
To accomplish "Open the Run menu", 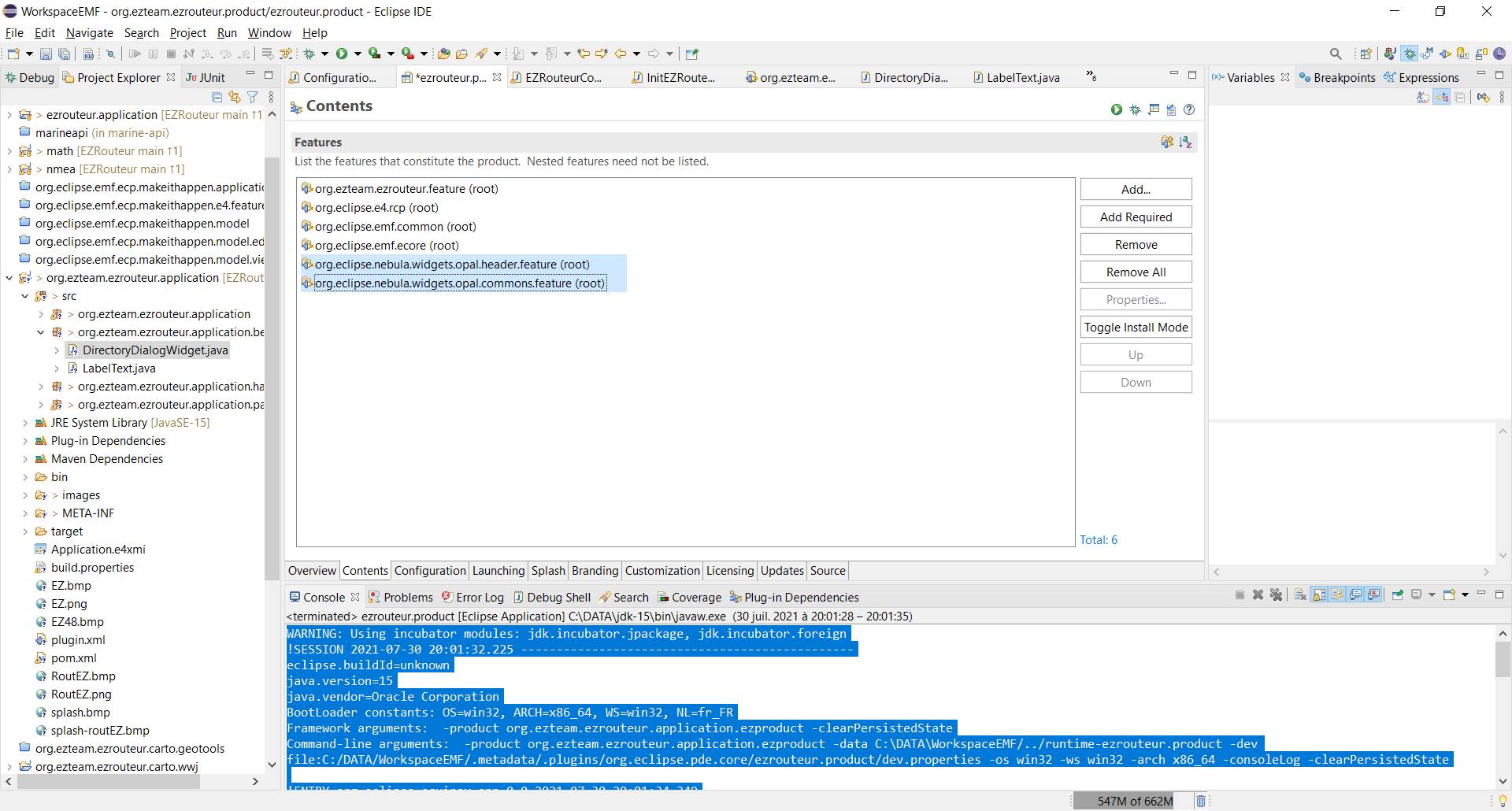I will 227,33.
